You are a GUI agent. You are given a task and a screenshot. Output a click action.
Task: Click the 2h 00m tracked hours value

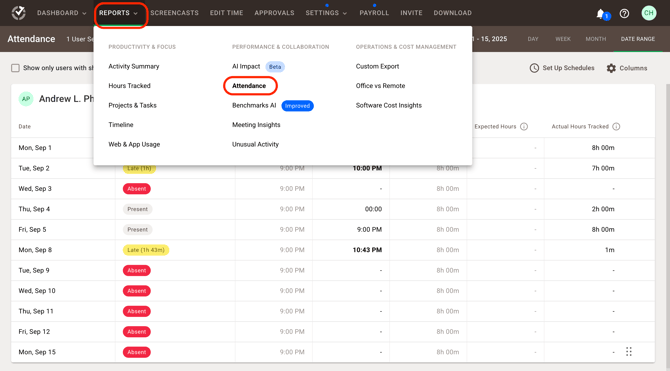pos(603,209)
